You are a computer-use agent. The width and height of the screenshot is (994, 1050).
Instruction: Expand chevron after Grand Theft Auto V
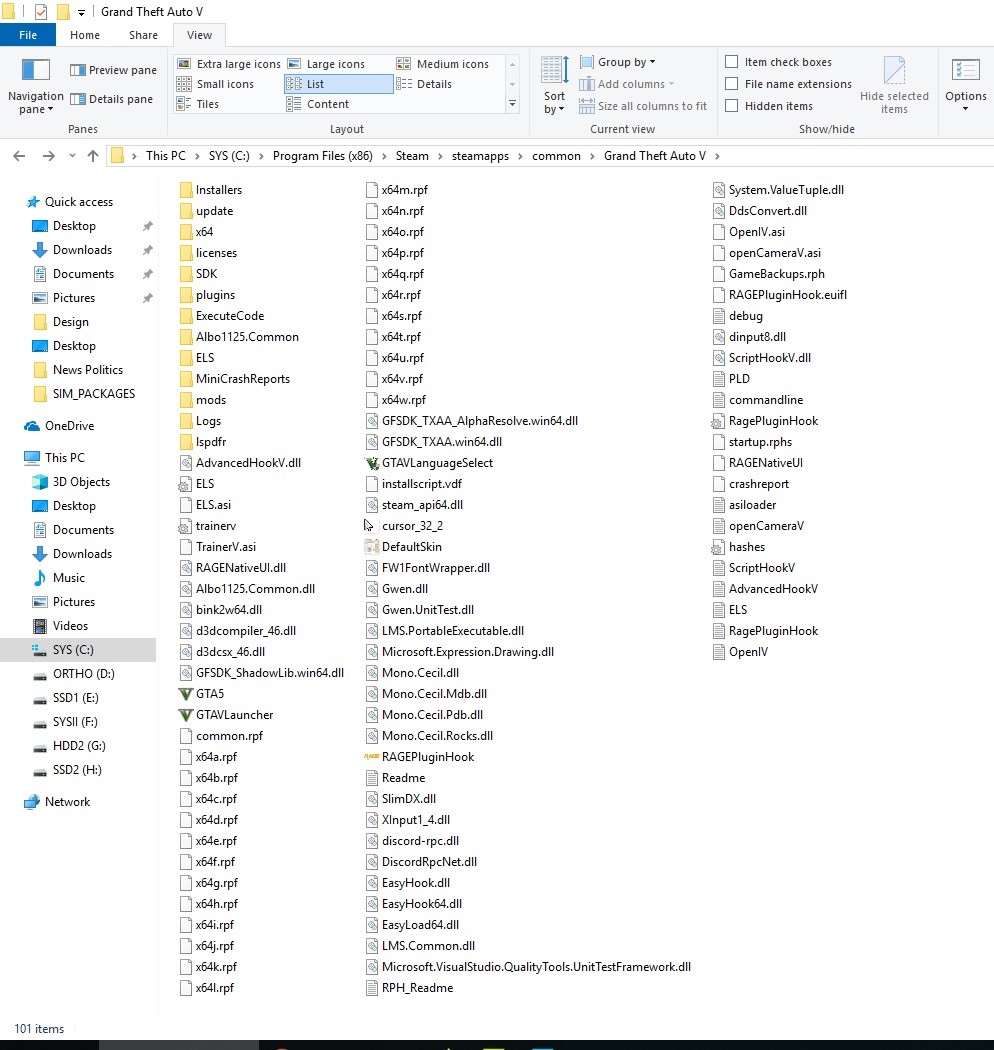coord(717,156)
